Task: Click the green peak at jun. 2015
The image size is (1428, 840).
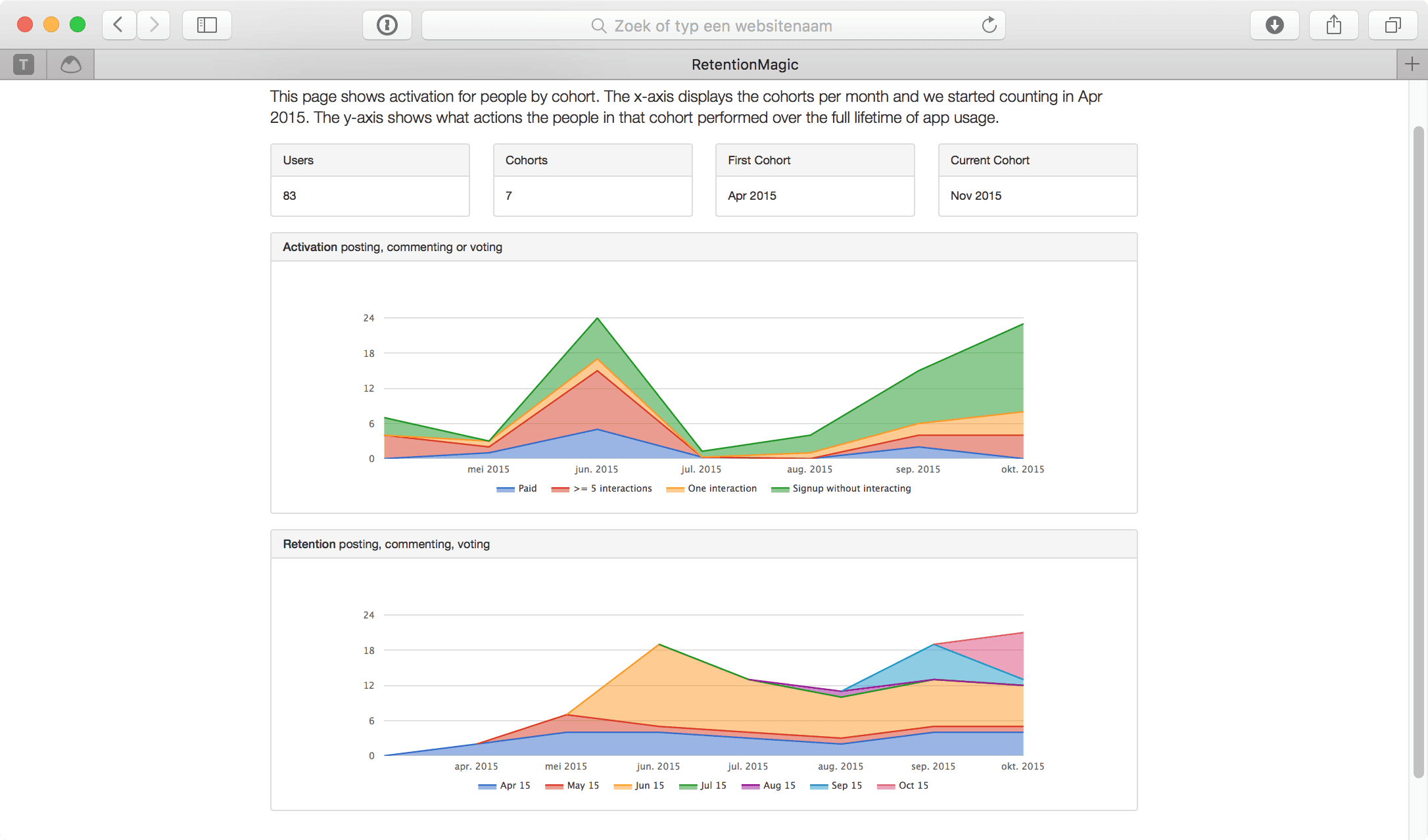Action: (x=597, y=319)
